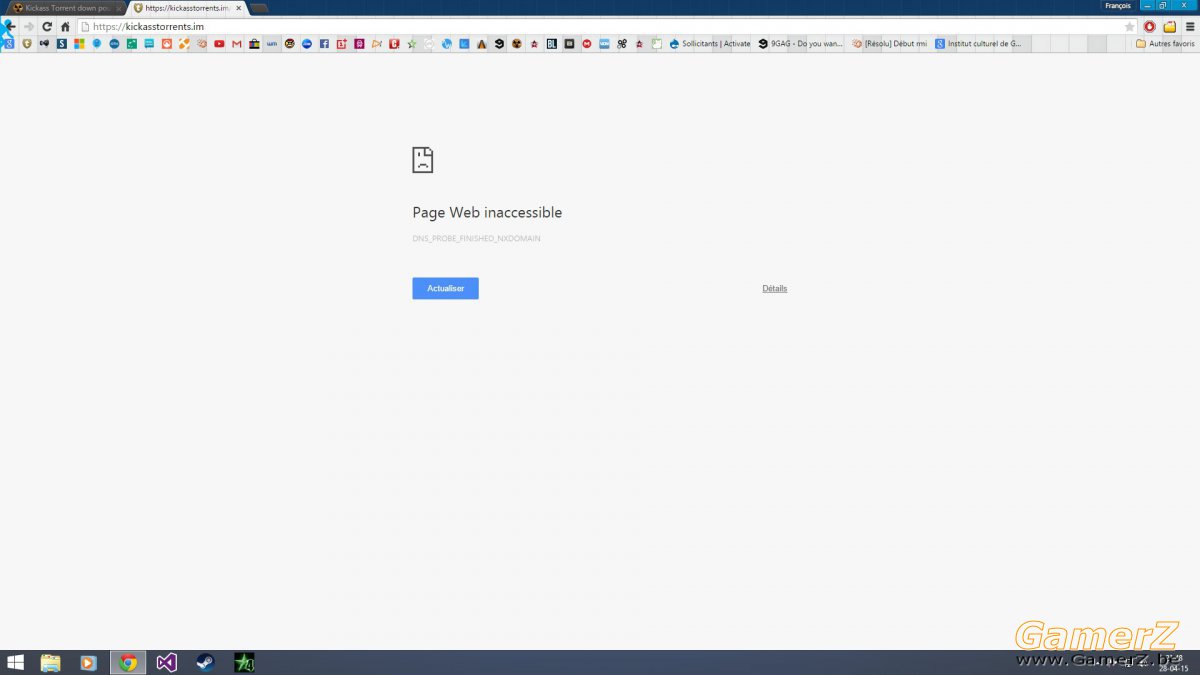Launch Visual Studio from the taskbar
The height and width of the screenshot is (675, 1200).
pos(166,662)
